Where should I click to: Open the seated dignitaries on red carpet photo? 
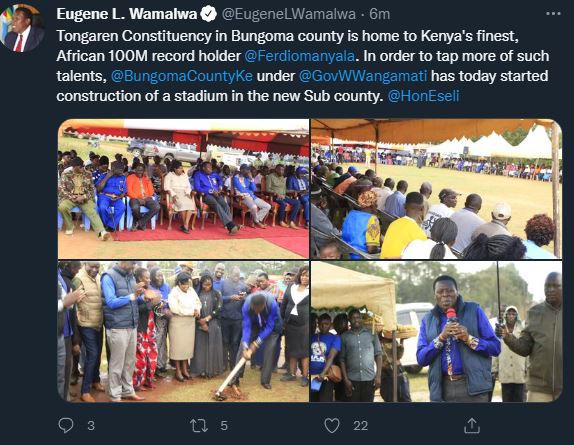[x=183, y=189]
